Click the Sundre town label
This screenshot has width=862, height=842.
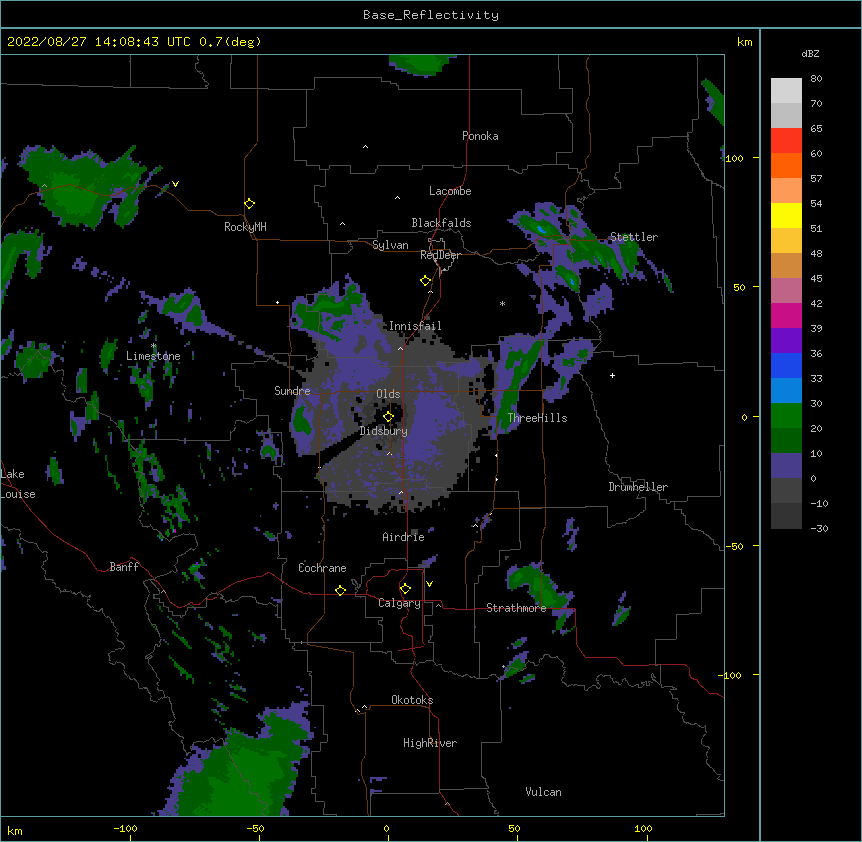click(x=292, y=391)
